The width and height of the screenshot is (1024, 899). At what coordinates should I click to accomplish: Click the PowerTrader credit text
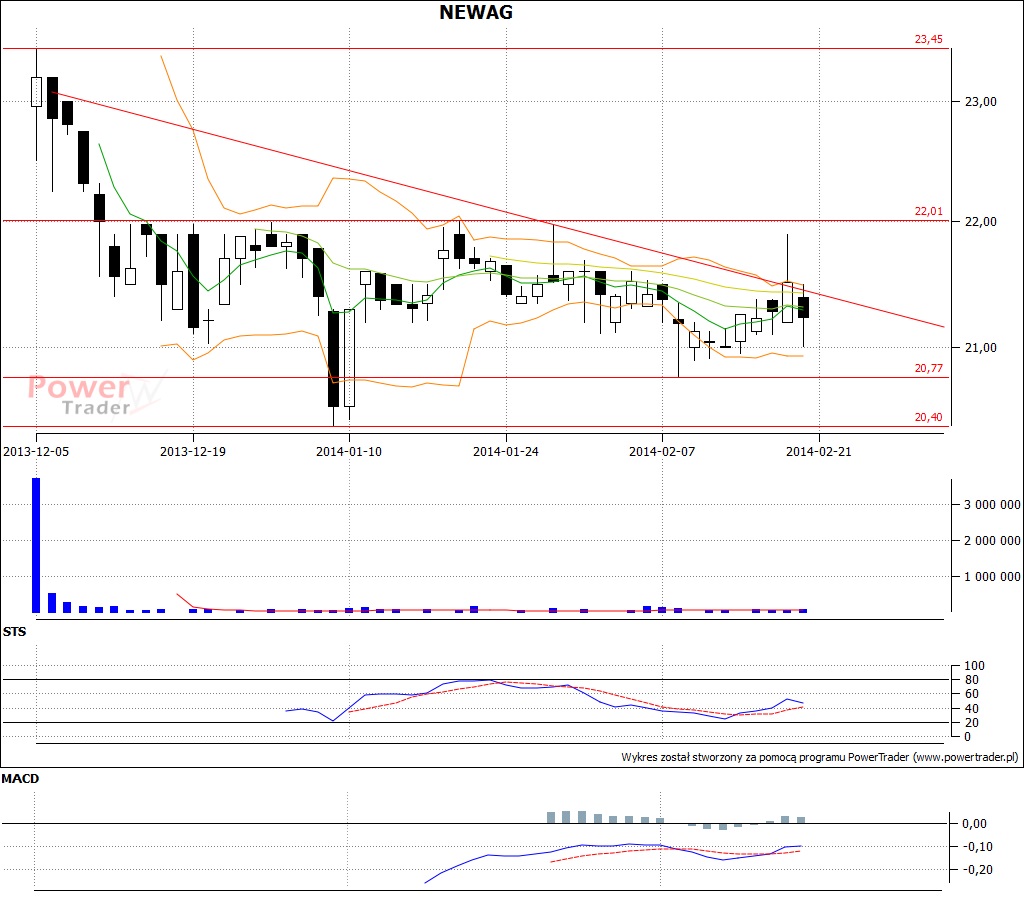click(820, 757)
